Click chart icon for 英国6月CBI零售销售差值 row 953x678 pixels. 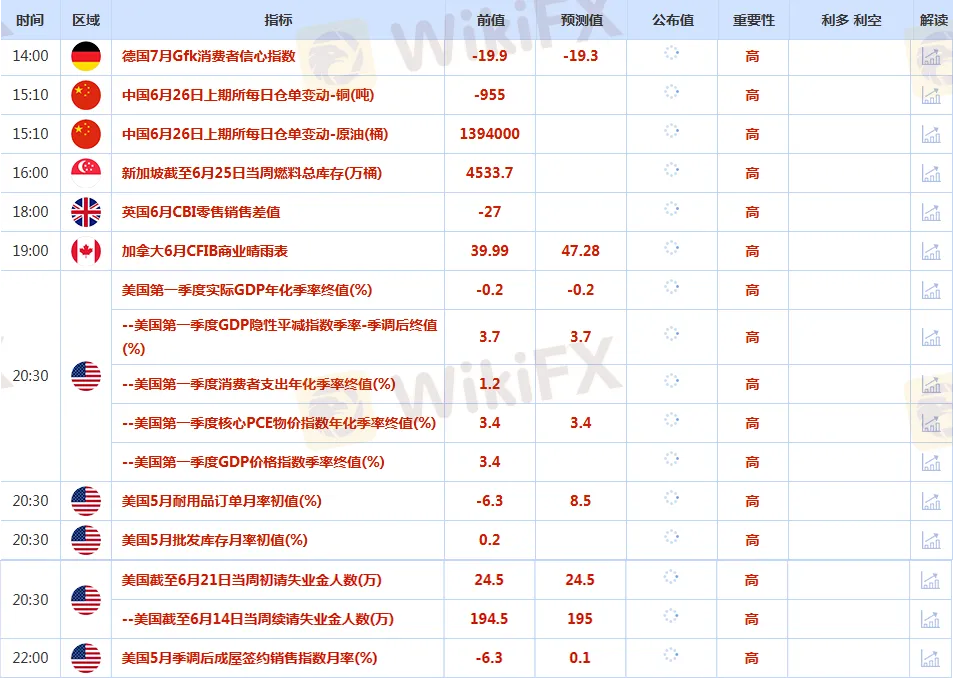[x=931, y=212]
